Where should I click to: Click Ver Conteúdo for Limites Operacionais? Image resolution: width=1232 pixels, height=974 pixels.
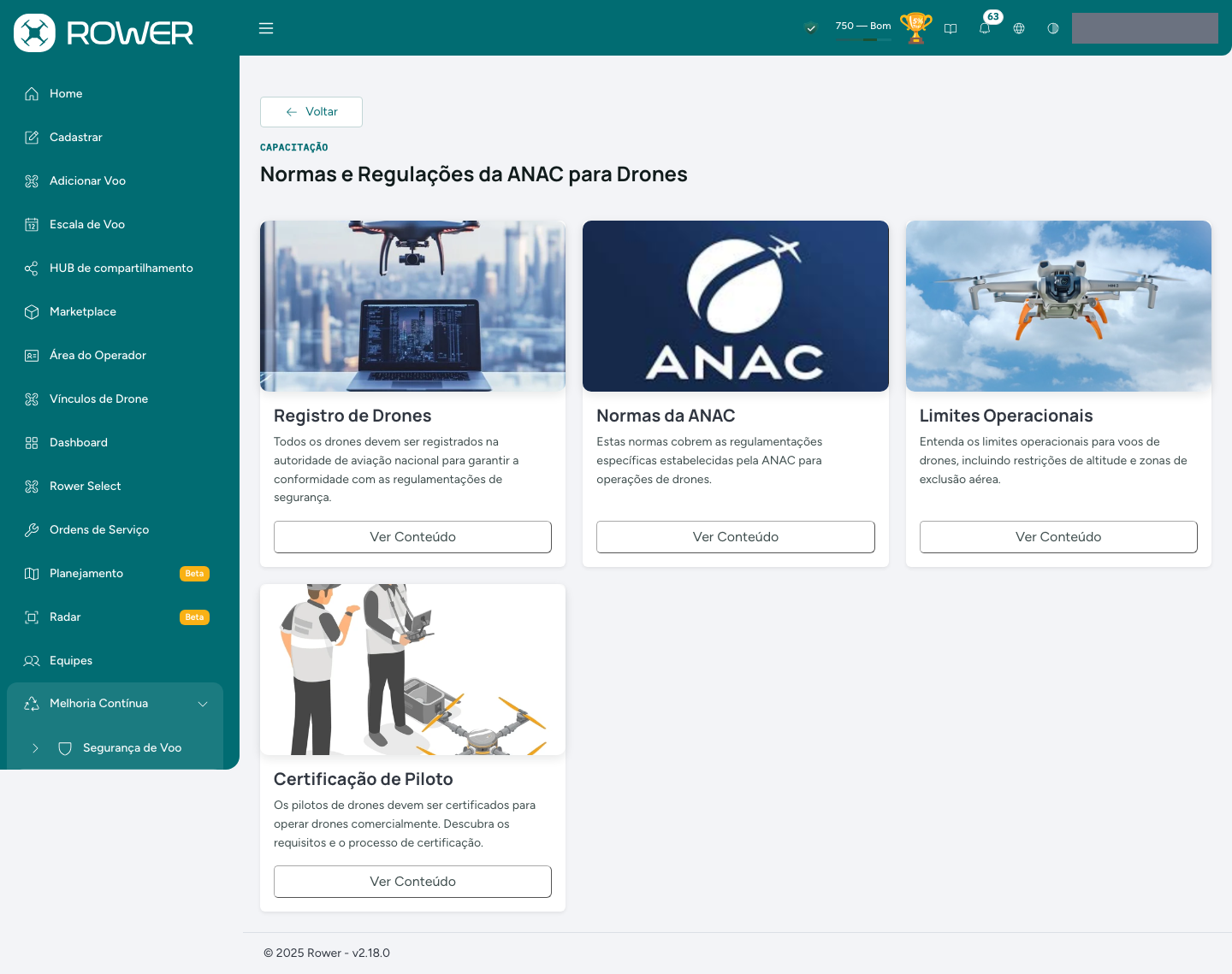coord(1058,537)
